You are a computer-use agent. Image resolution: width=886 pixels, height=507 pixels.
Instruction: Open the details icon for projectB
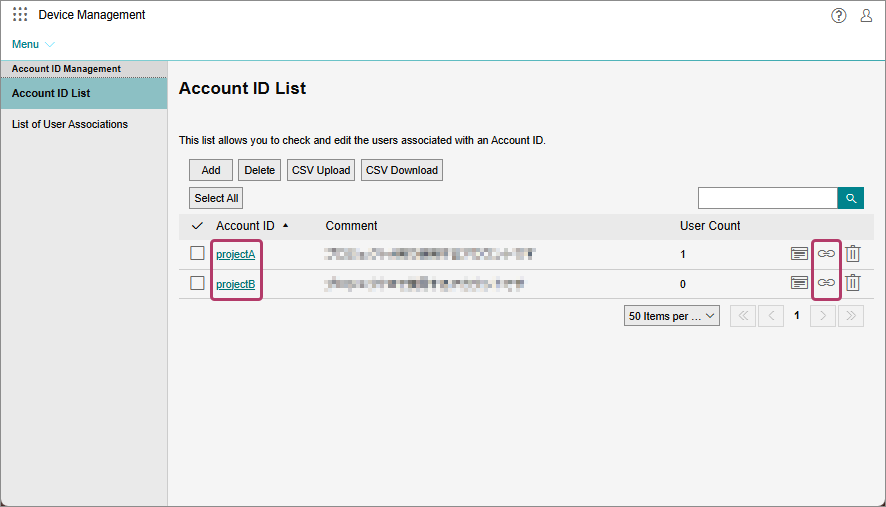pos(799,283)
